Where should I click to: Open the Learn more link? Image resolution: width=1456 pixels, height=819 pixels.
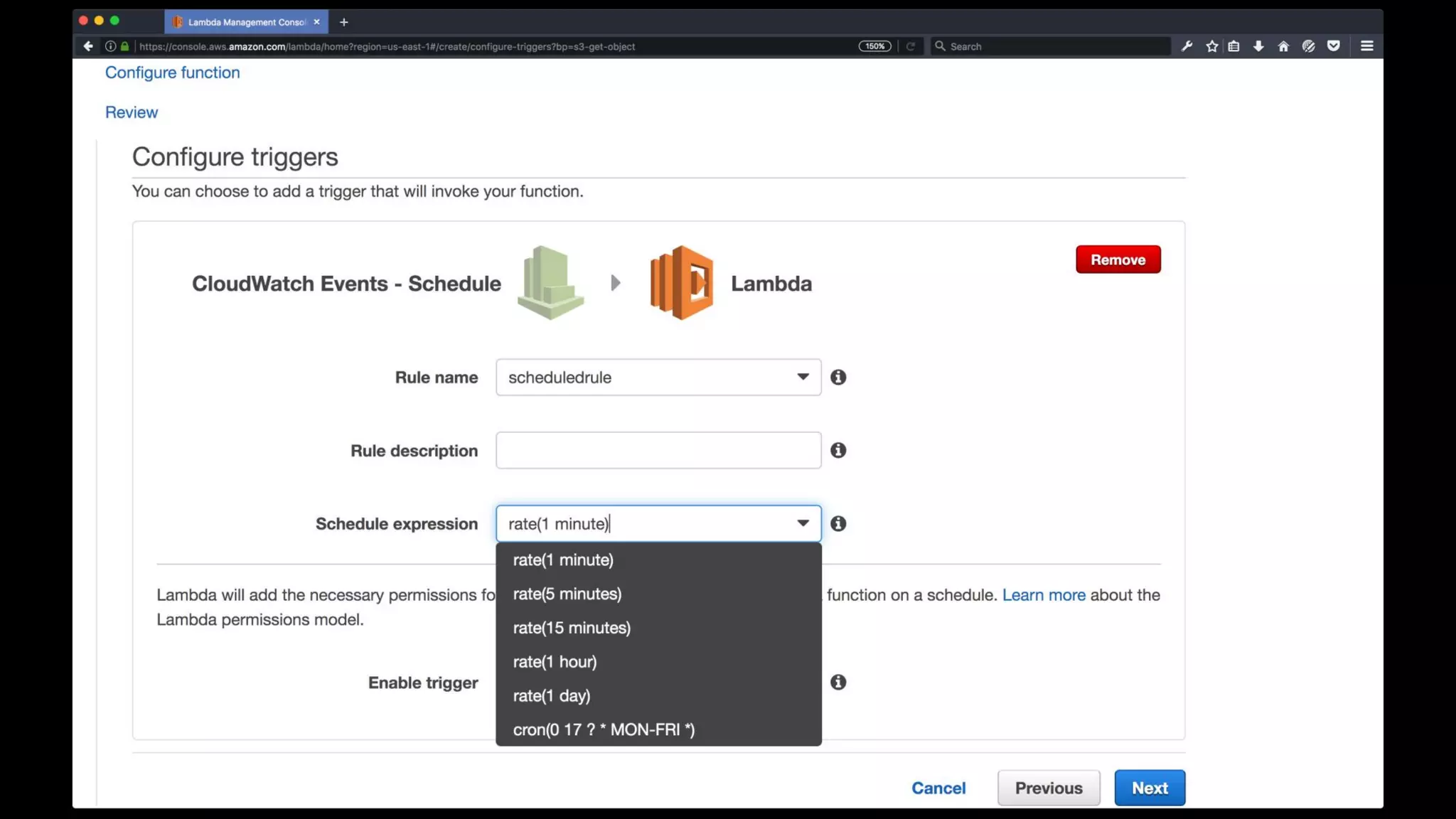pyautogui.click(x=1044, y=595)
